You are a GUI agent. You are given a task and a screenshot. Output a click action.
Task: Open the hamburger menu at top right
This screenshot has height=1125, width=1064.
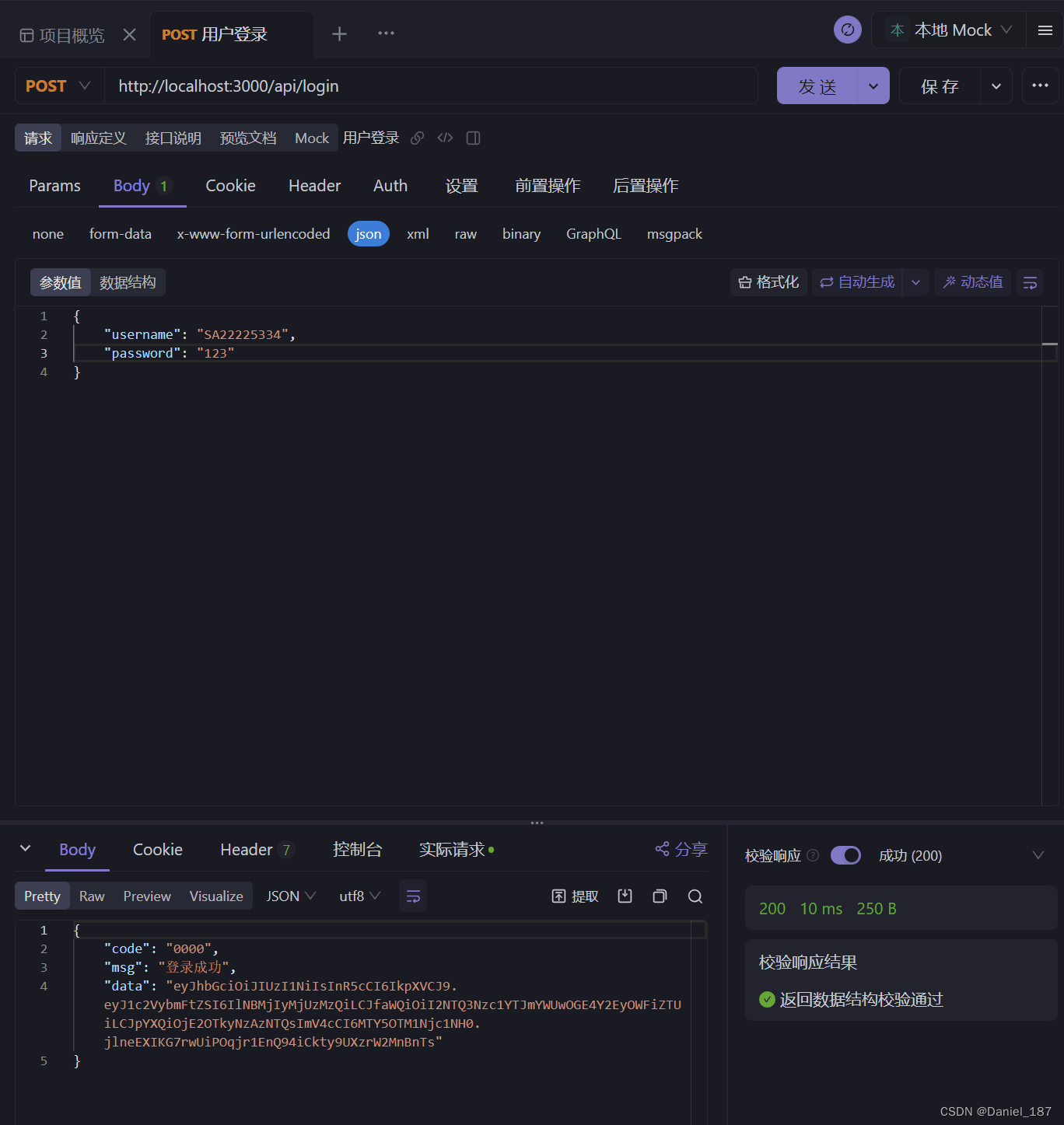(1045, 30)
